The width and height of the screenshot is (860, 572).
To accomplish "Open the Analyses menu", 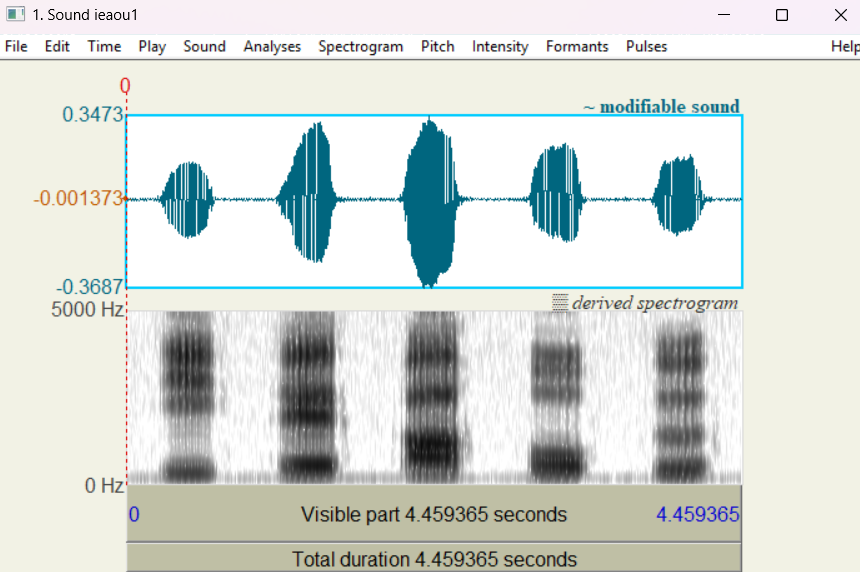I will (272, 47).
